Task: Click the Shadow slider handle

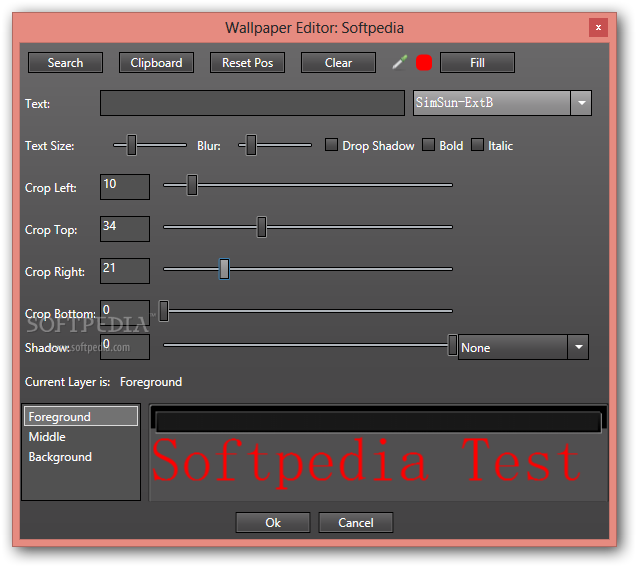Action: pos(452,345)
